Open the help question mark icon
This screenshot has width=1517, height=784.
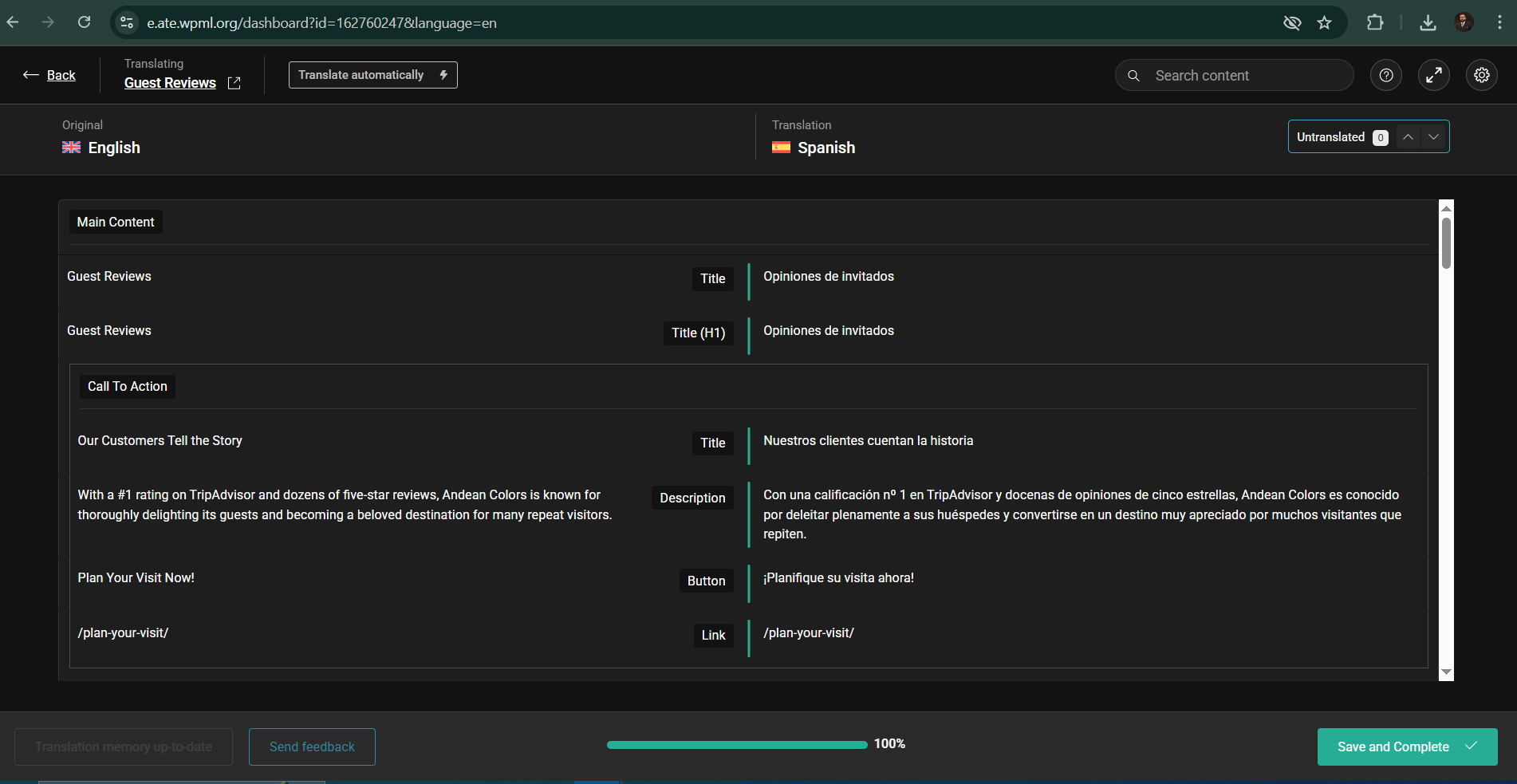point(1386,75)
